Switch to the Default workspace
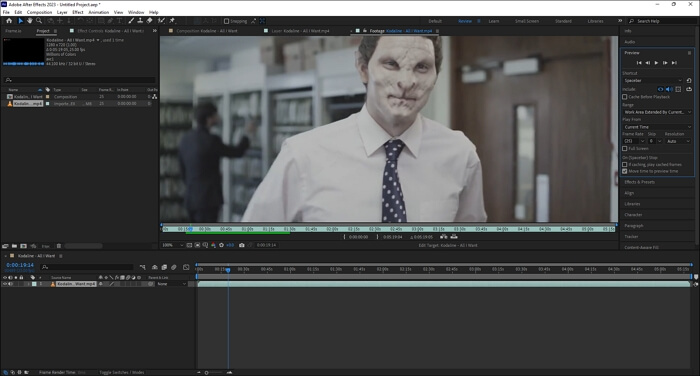 (x=435, y=21)
